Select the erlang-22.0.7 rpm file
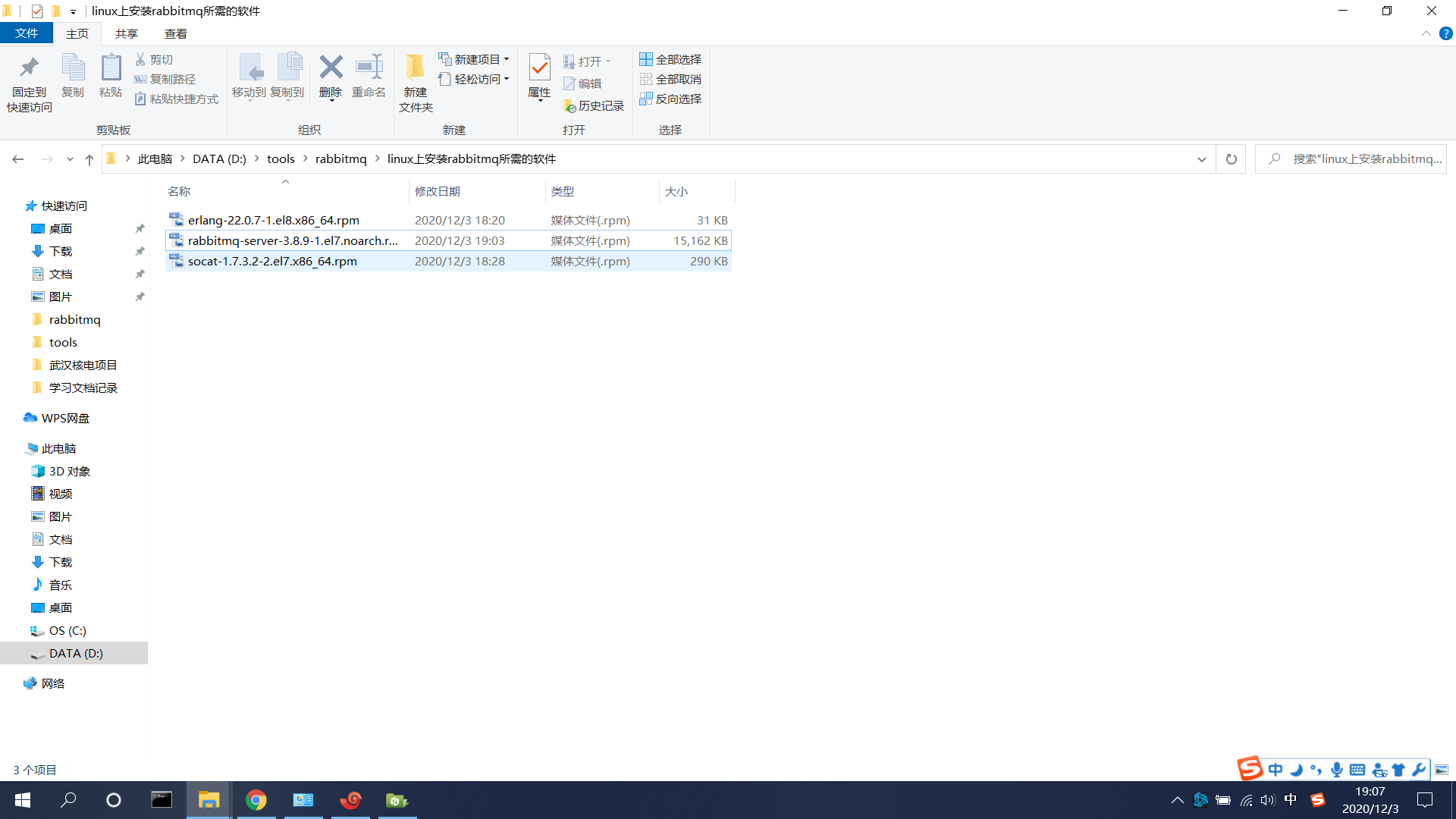Image resolution: width=1456 pixels, height=819 pixels. 274,221
